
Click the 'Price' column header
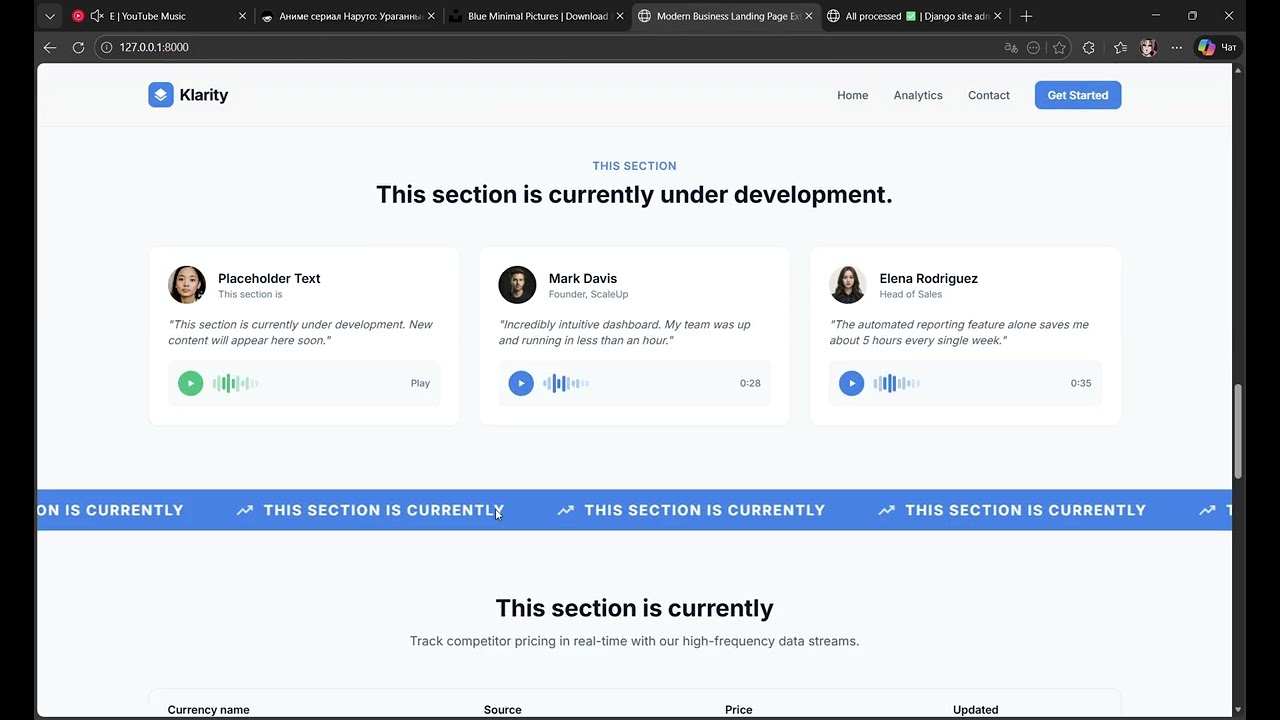point(739,710)
